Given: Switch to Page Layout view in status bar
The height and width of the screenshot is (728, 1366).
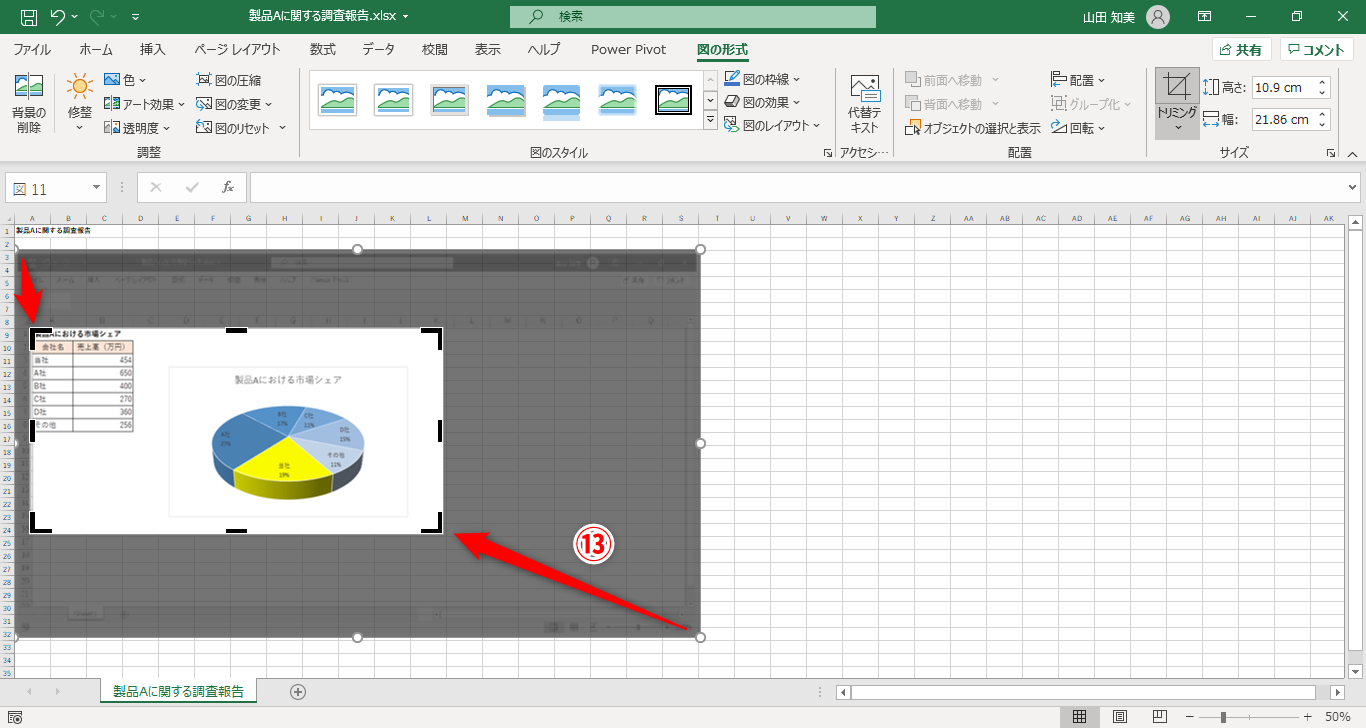Looking at the screenshot, I should click(1120, 717).
